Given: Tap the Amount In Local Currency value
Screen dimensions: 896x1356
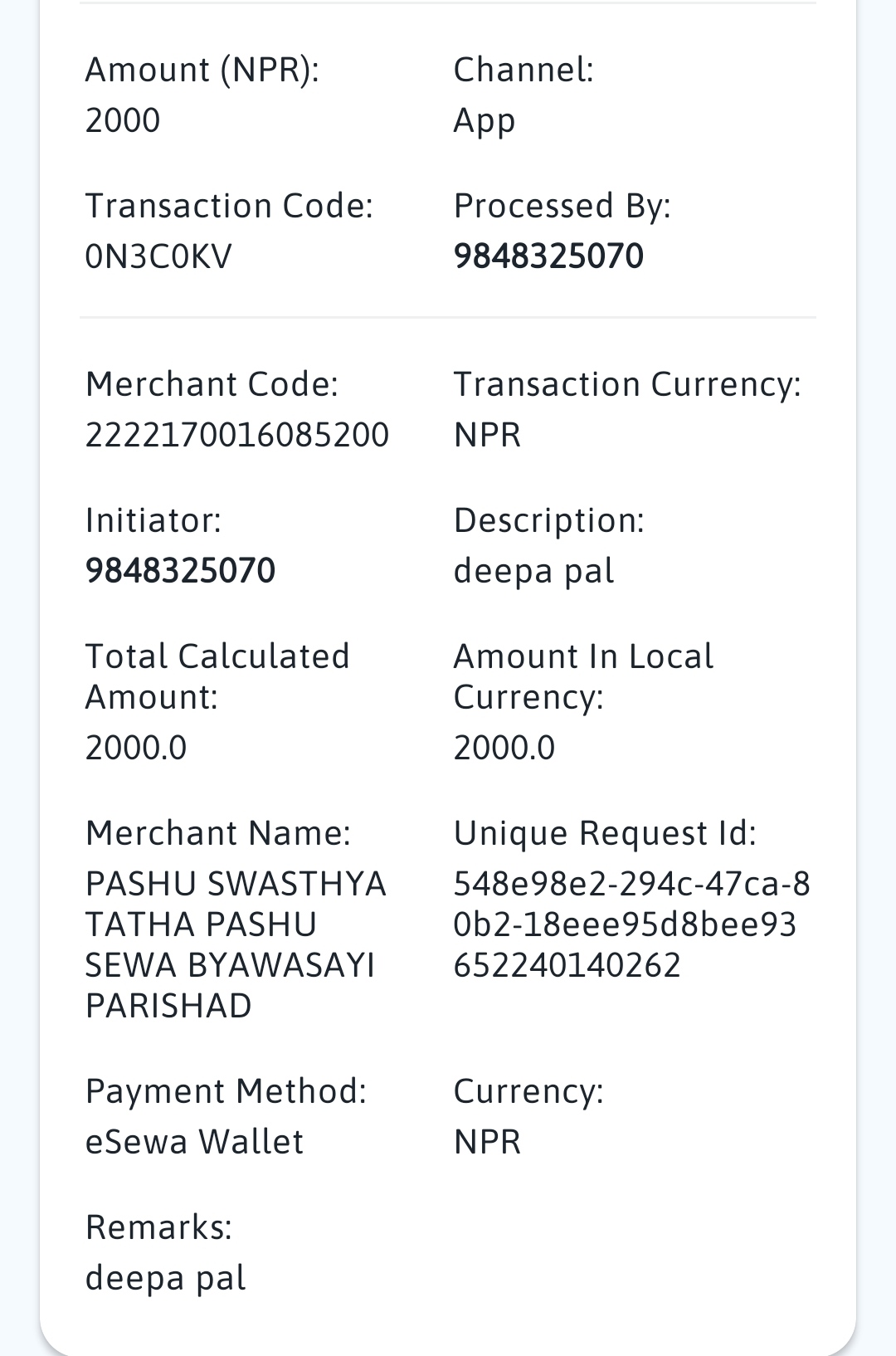Looking at the screenshot, I should click(504, 747).
